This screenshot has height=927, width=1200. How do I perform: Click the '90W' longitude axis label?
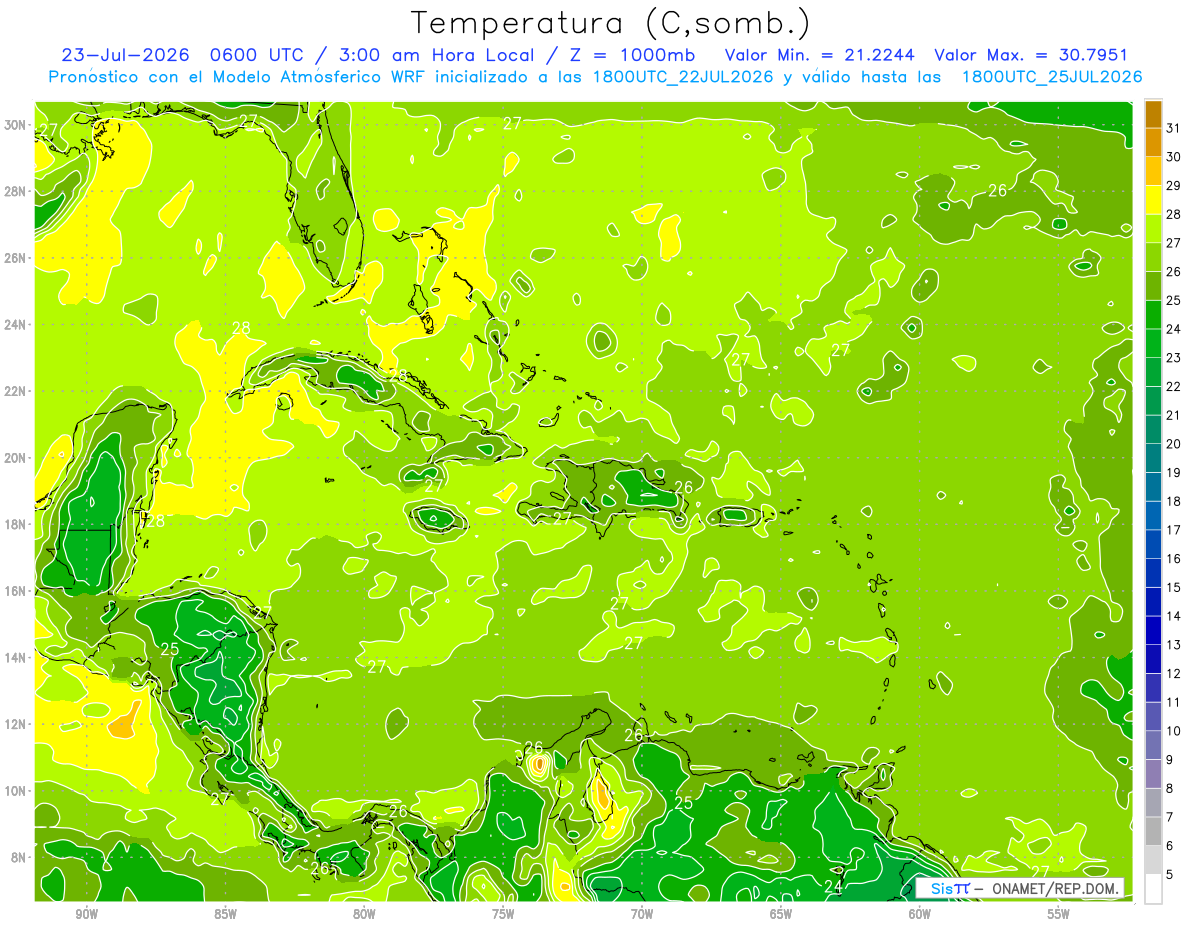point(86,914)
